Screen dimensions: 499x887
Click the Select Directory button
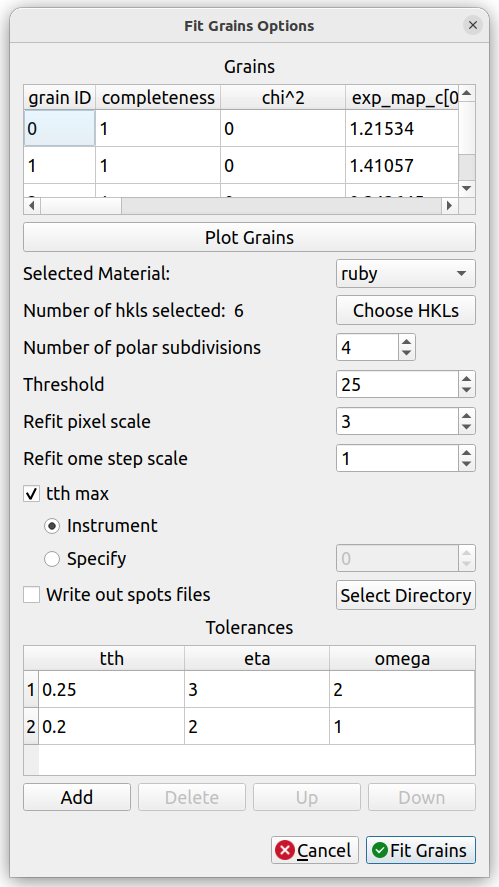click(x=406, y=595)
